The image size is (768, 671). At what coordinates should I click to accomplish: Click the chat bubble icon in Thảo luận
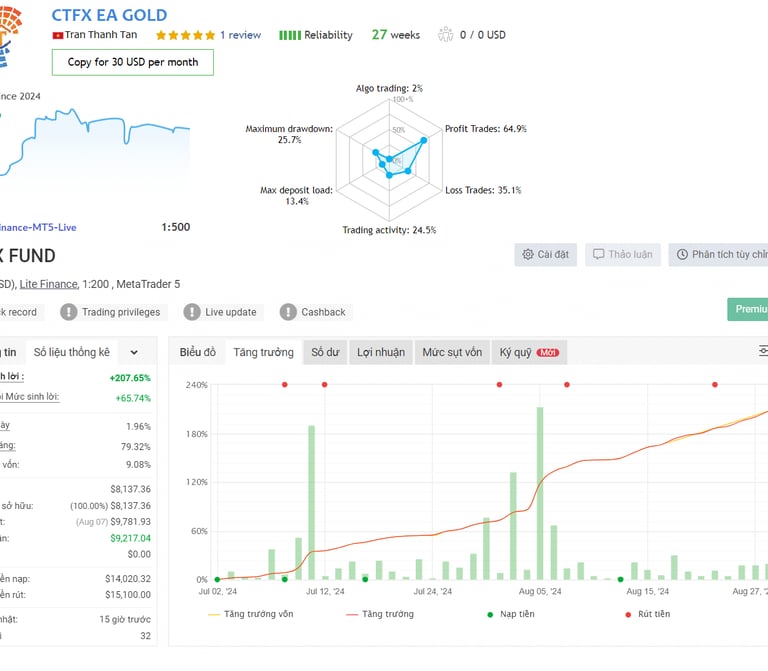(599, 255)
